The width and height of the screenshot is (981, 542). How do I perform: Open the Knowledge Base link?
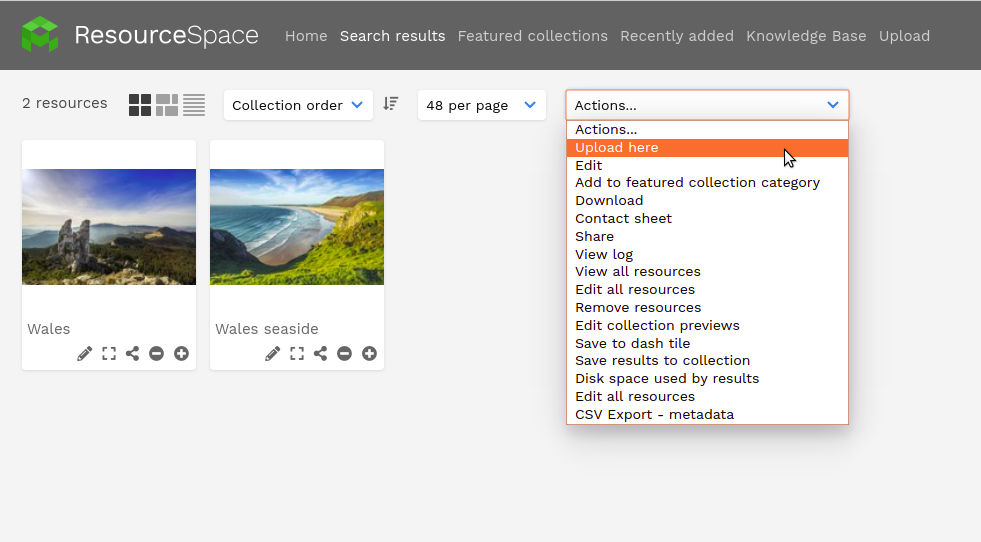click(806, 36)
